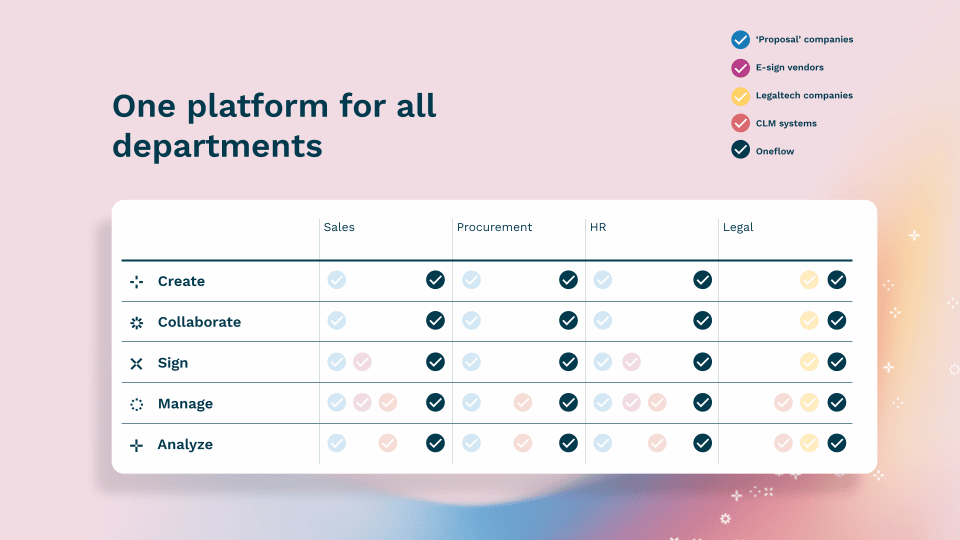Click the magenta E-sign vendors legend checkmark
This screenshot has height=540, width=960.
[x=740, y=68]
